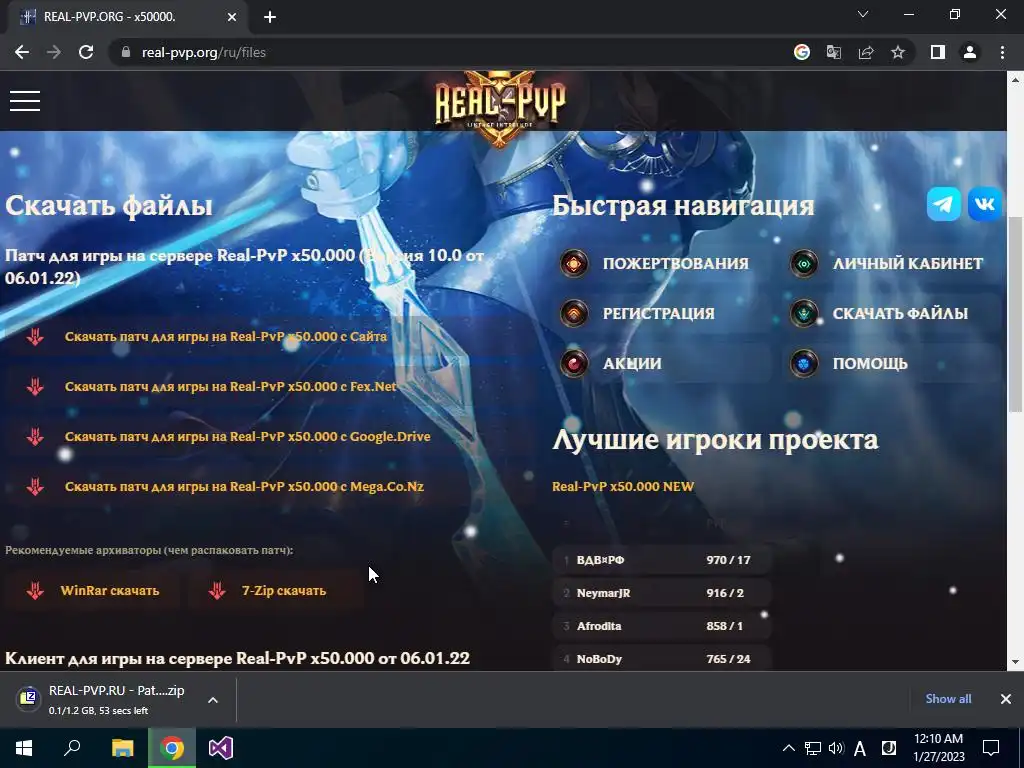Click 7-Zip скачать link
Image resolution: width=1024 pixels, height=768 pixels.
coord(284,590)
